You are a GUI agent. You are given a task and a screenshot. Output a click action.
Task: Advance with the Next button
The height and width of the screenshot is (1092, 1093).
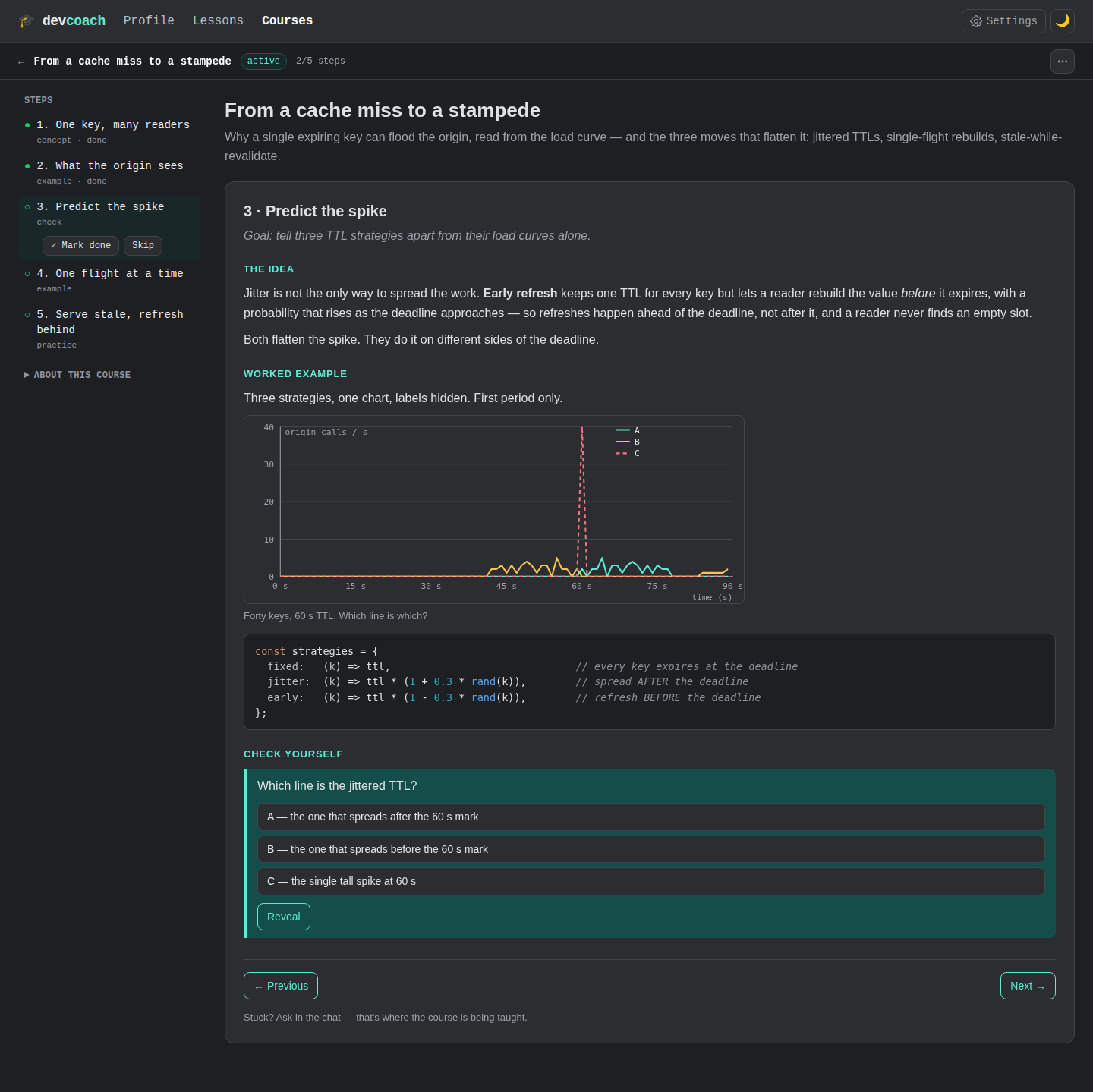pos(1028,986)
